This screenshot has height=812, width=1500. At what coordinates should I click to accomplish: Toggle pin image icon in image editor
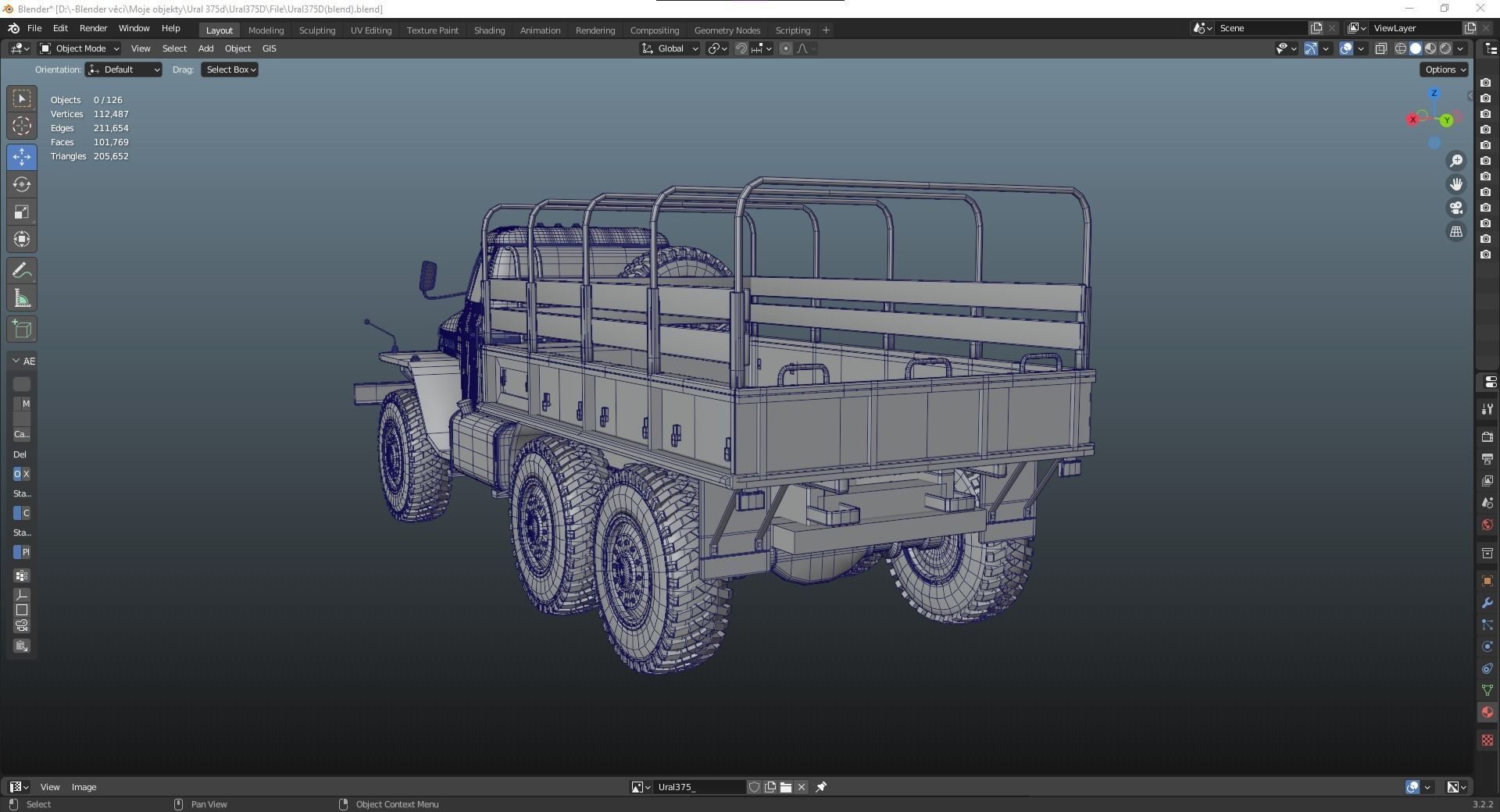pyautogui.click(x=821, y=787)
